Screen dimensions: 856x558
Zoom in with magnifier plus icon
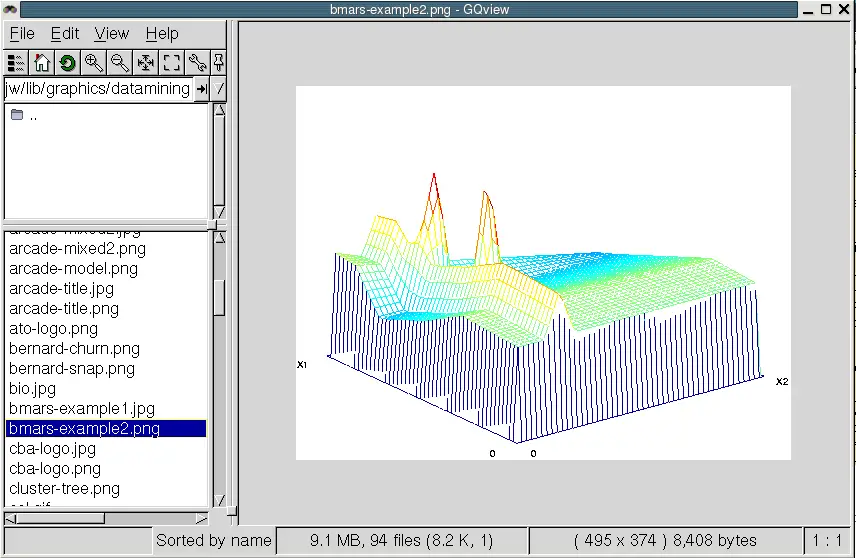94,63
